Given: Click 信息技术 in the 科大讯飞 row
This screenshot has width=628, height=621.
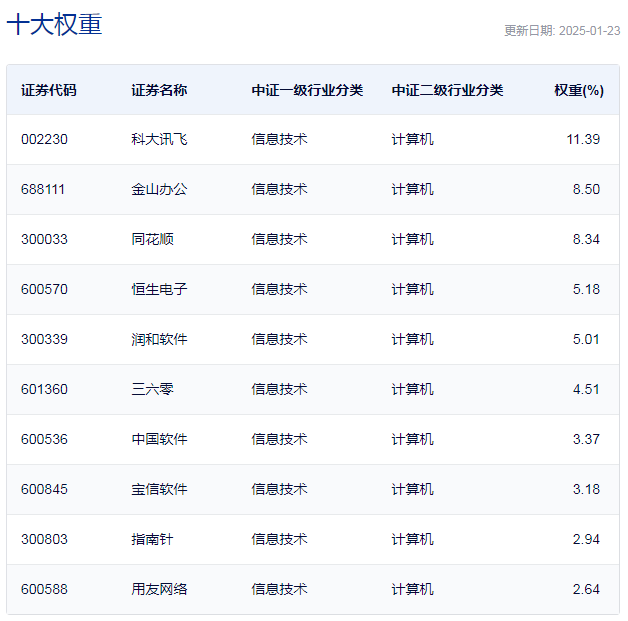Looking at the screenshot, I should coord(279,139).
